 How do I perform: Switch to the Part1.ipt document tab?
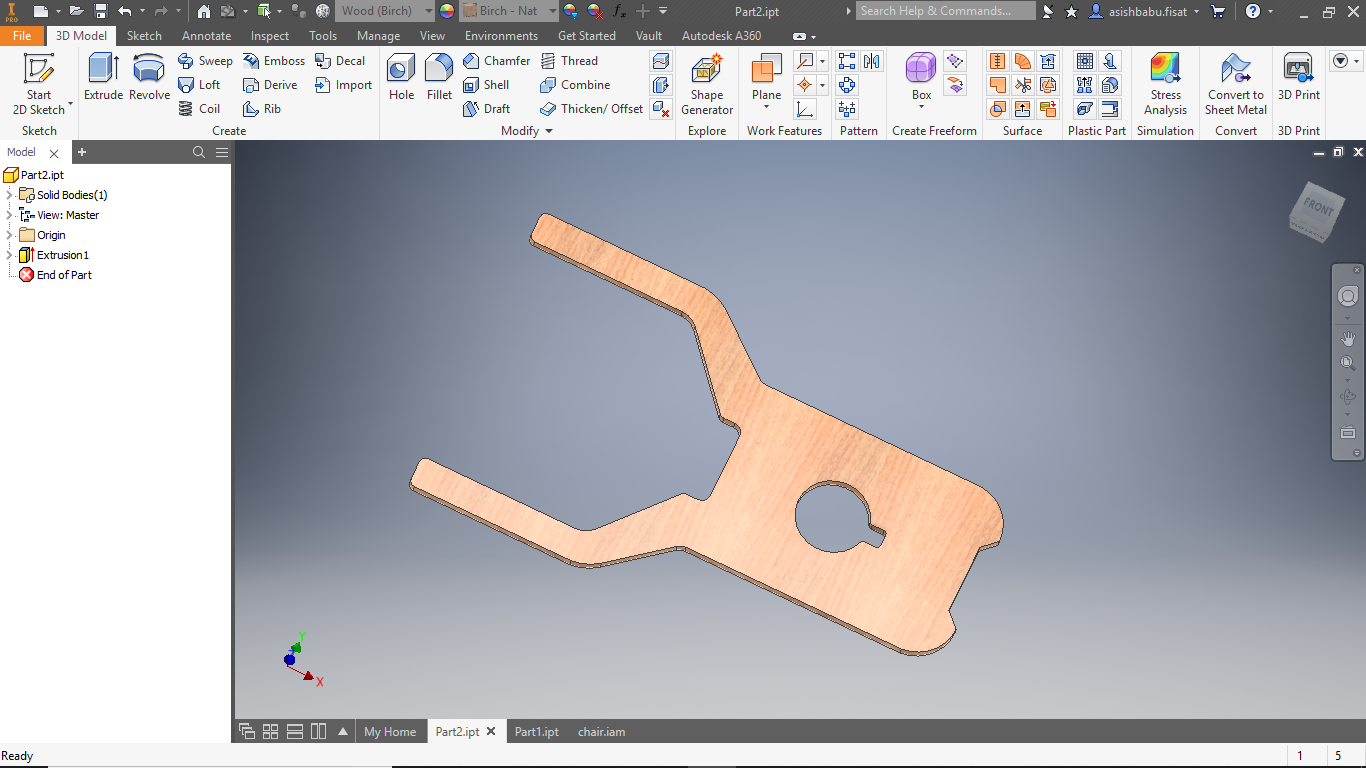point(537,732)
